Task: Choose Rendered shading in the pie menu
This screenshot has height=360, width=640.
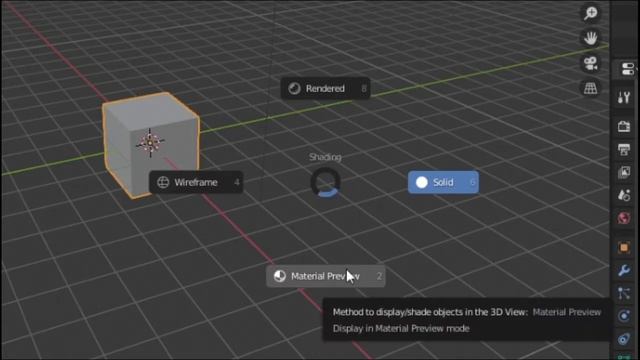Action: point(325,89)
